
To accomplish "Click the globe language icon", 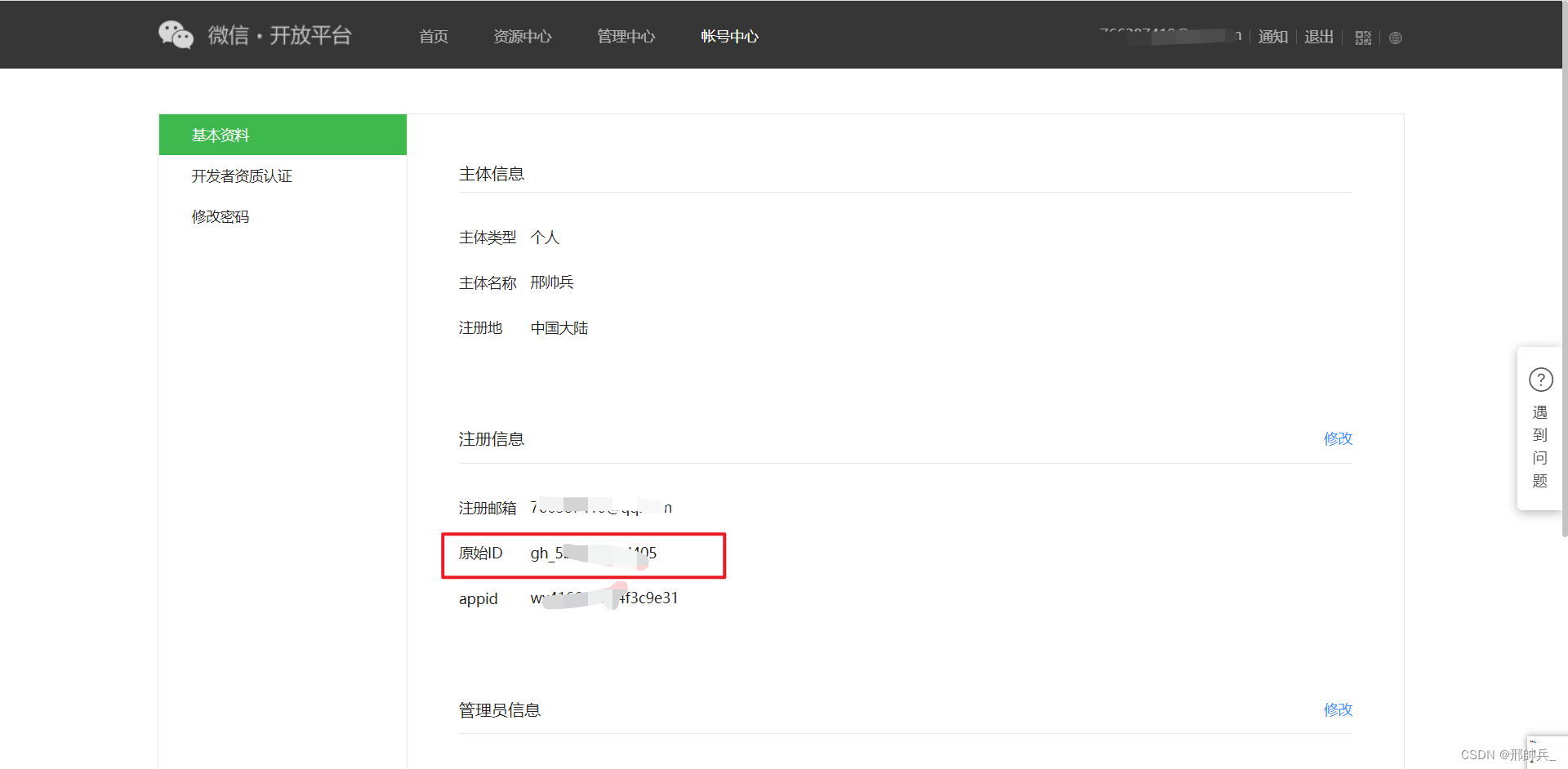I will coord(1396,38).
